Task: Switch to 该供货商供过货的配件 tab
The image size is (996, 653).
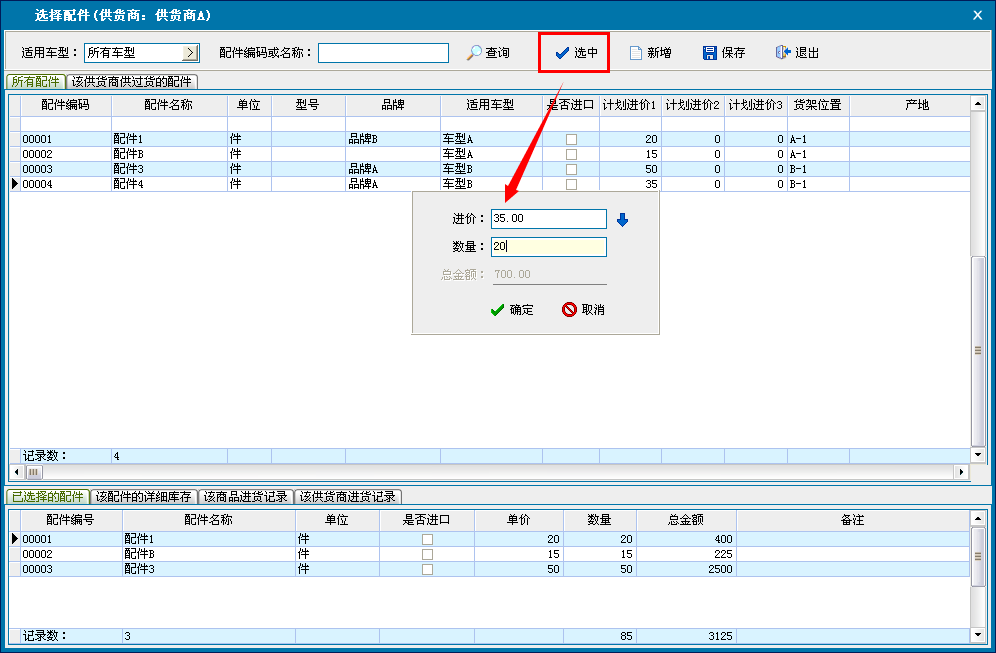Action: [x=132, y=82]
